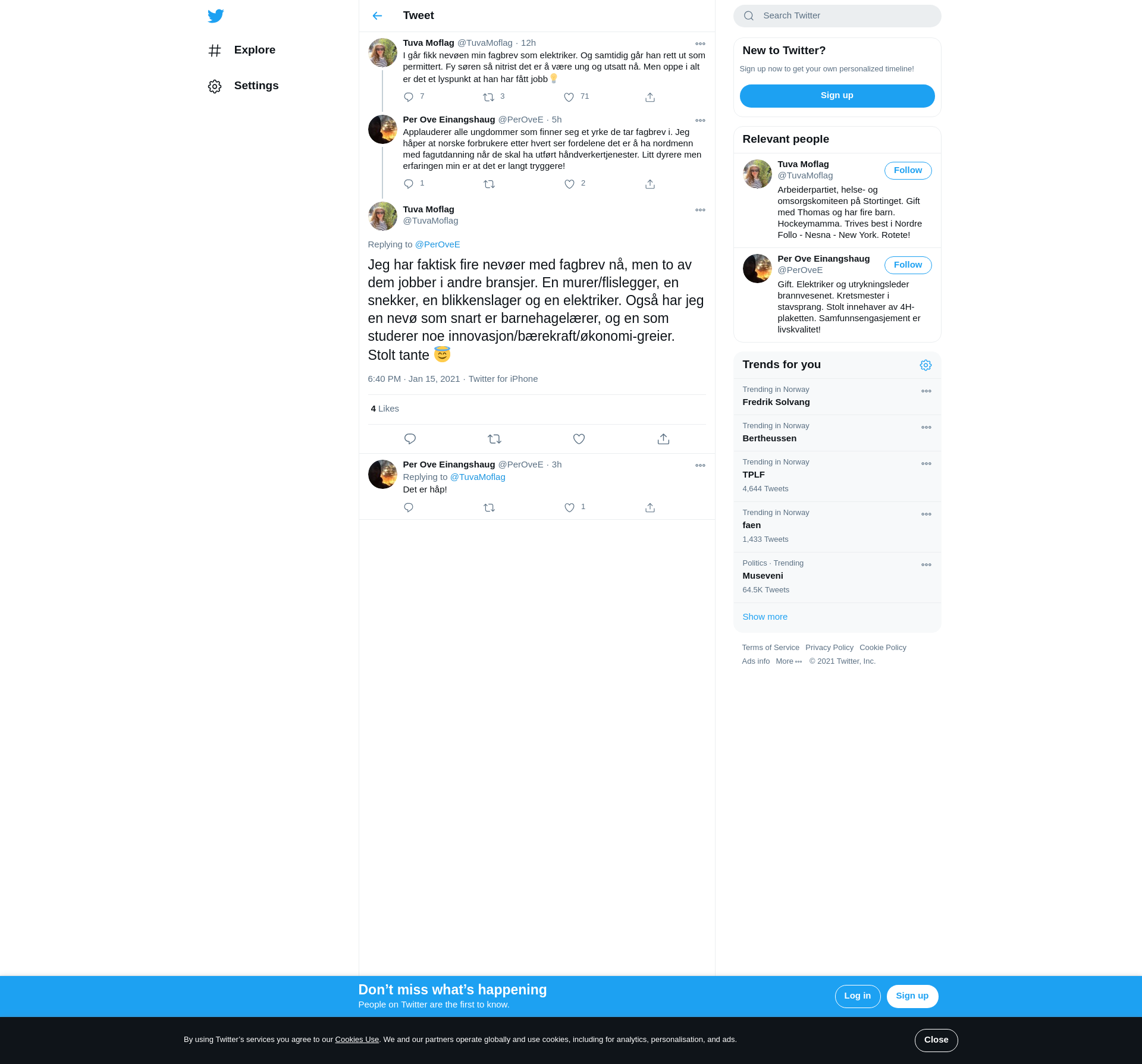
Task: Like the main tweet
Action: [x=579, y=439]
